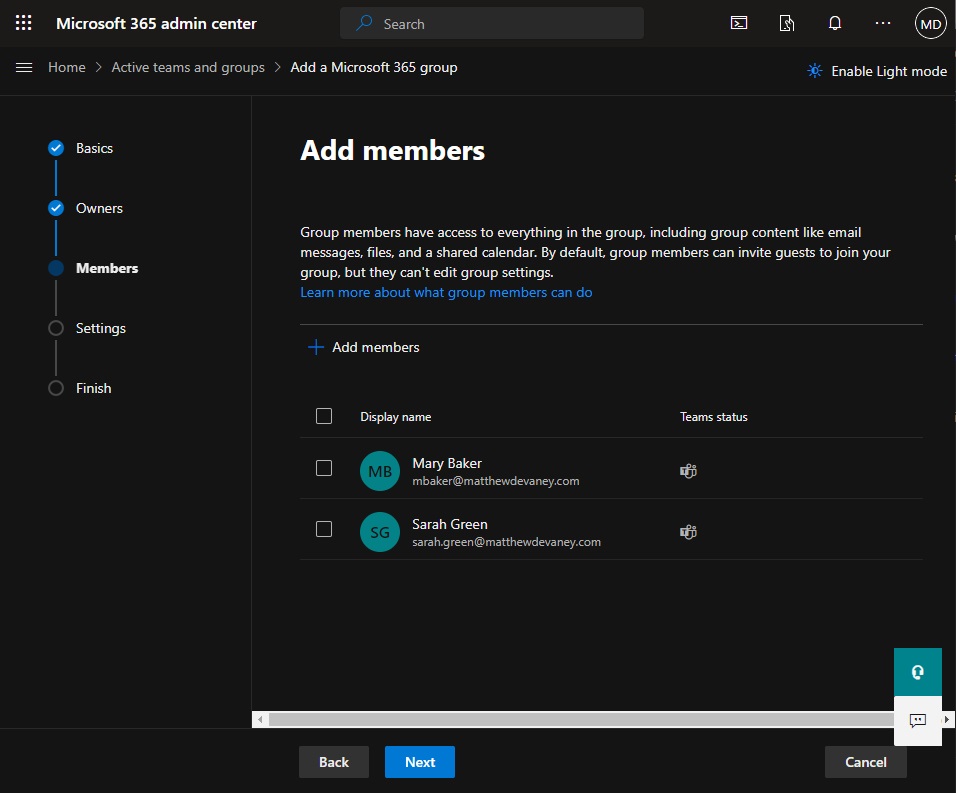Click the Finish step circle indicator

click(55, 388)
